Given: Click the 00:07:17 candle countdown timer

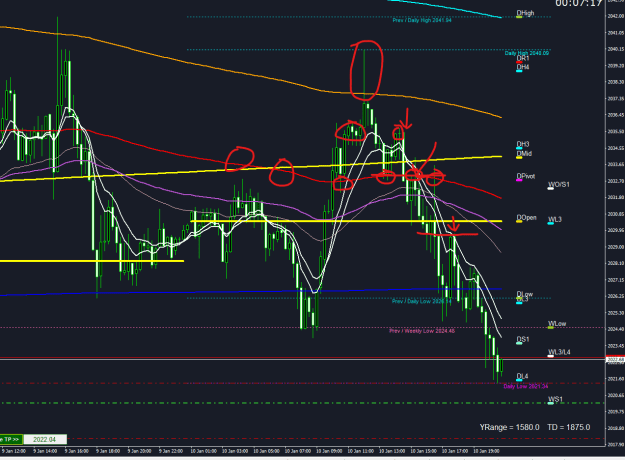Looking at the screenshot, I should pyautogui.click(x=578, y=3).
